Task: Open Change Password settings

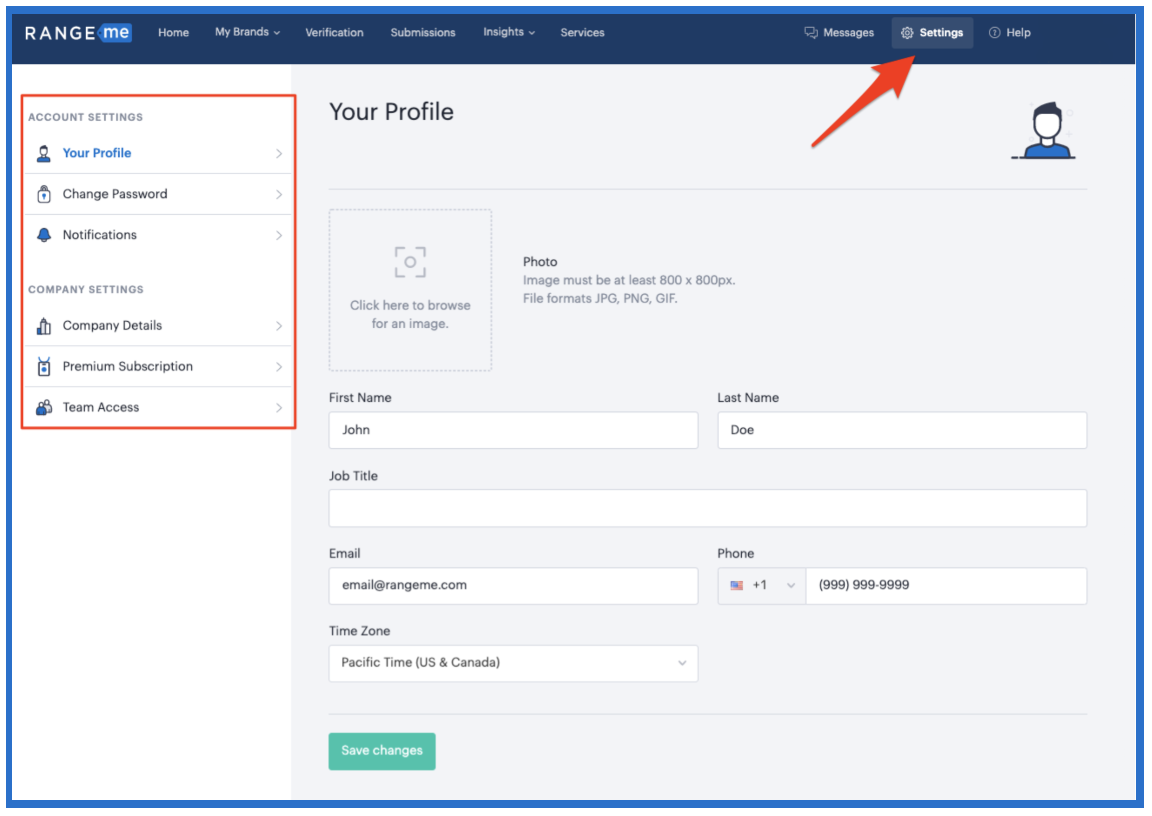Action: point(159,195)
